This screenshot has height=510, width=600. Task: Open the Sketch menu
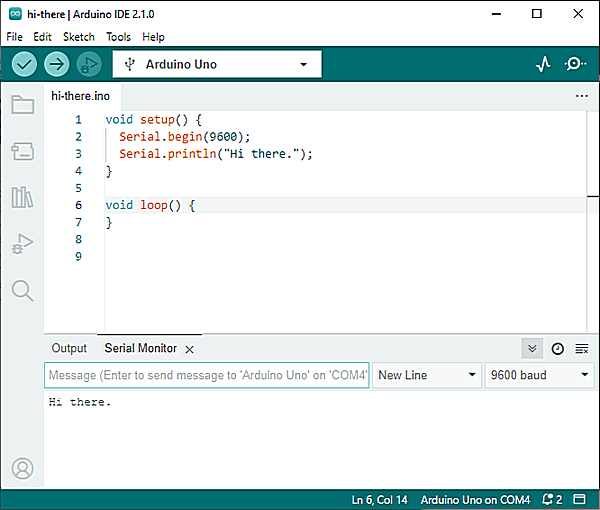(x=79, y=37)
